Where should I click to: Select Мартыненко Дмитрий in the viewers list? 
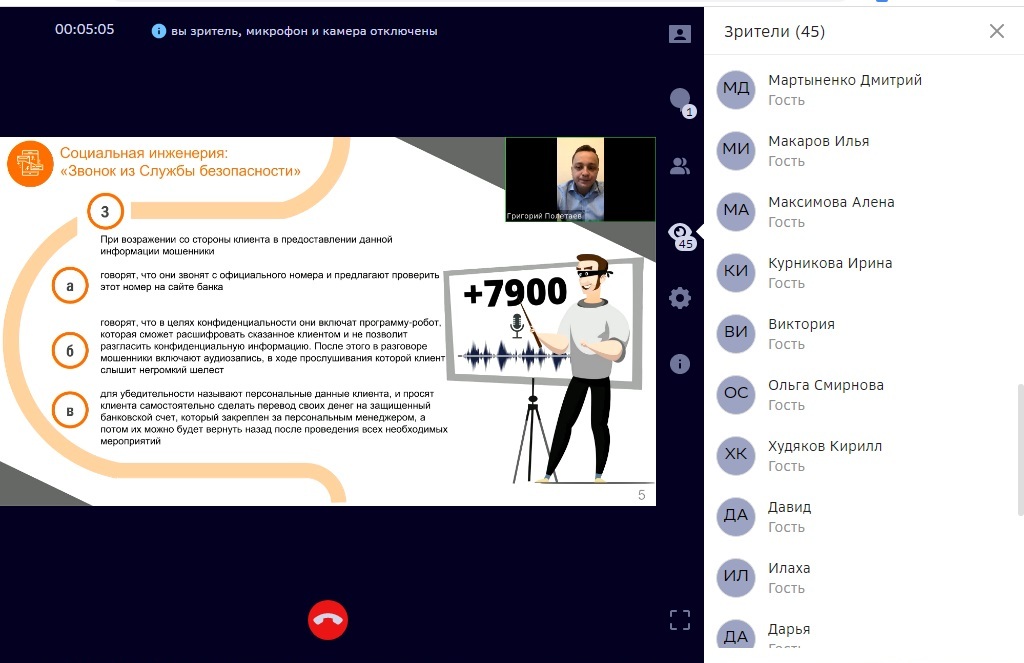(x=845, y=80)
